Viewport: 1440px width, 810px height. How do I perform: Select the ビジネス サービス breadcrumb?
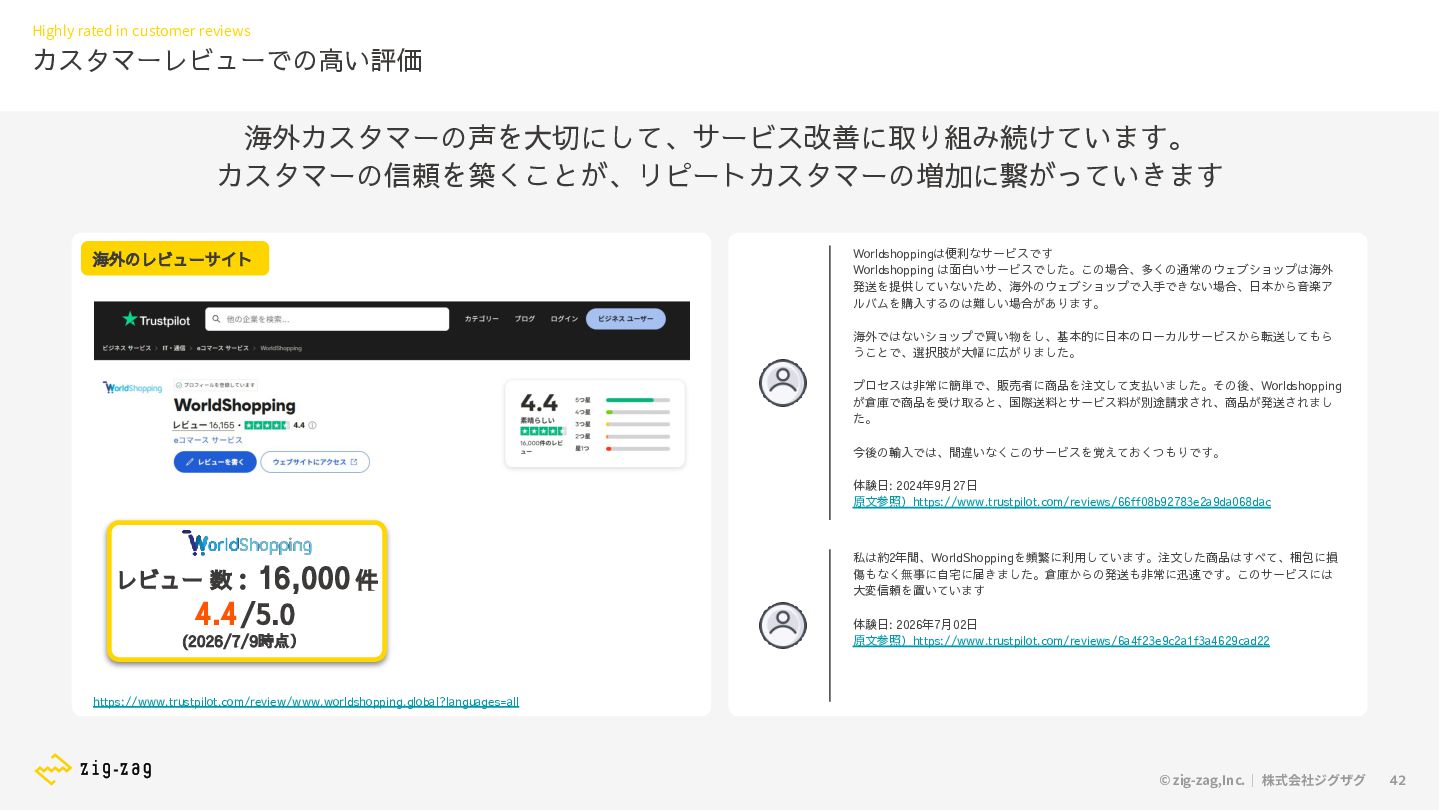pyautogui.click(x=127, y=348)
